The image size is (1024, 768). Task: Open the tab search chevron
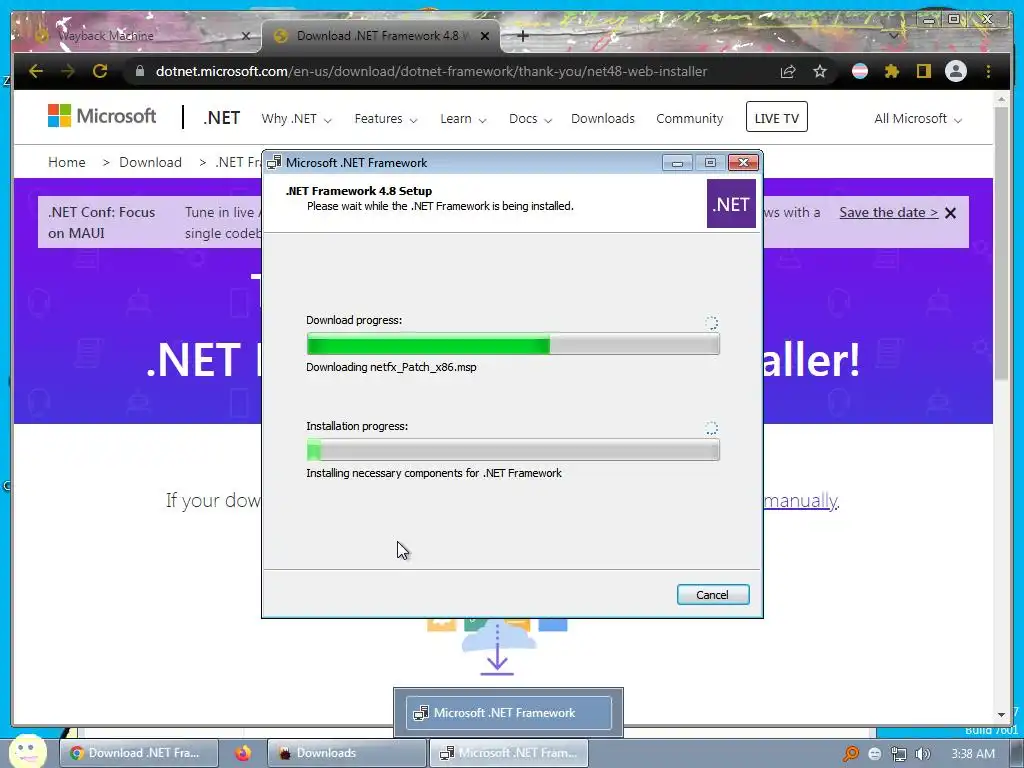tap(893, 36)
